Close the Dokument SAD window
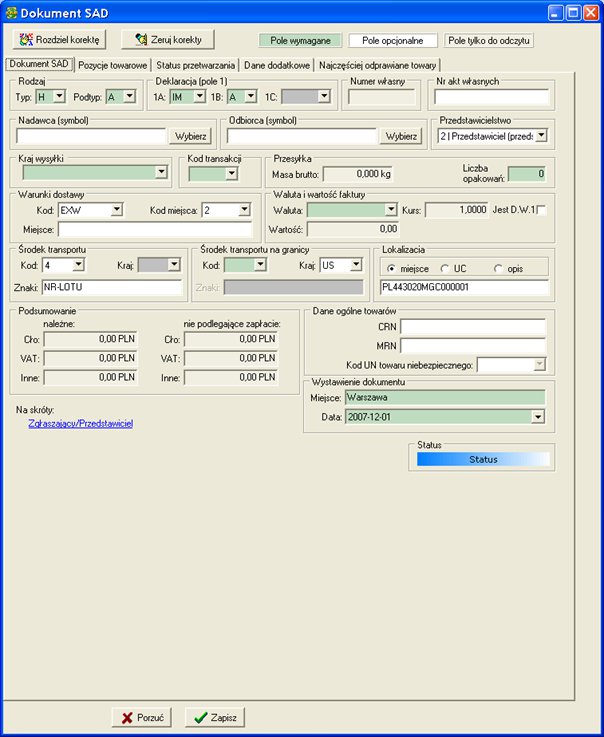 591,12
